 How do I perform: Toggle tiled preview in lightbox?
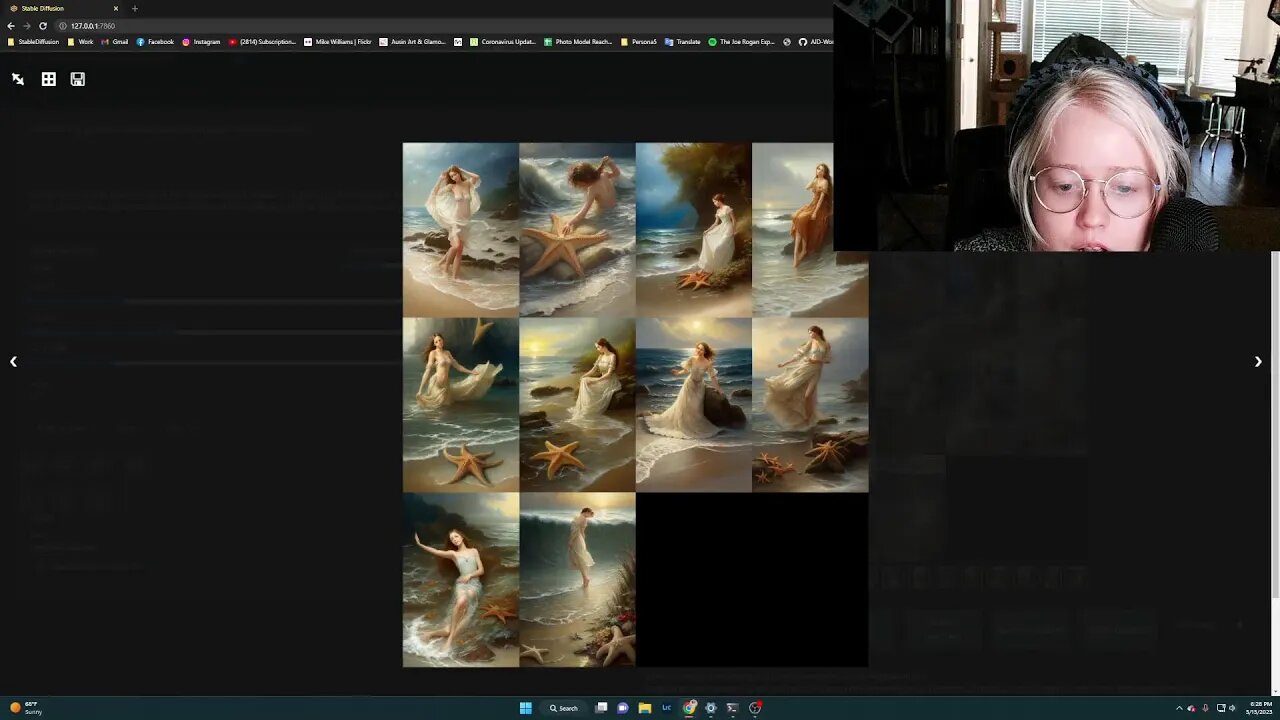(x=48, y=79)
